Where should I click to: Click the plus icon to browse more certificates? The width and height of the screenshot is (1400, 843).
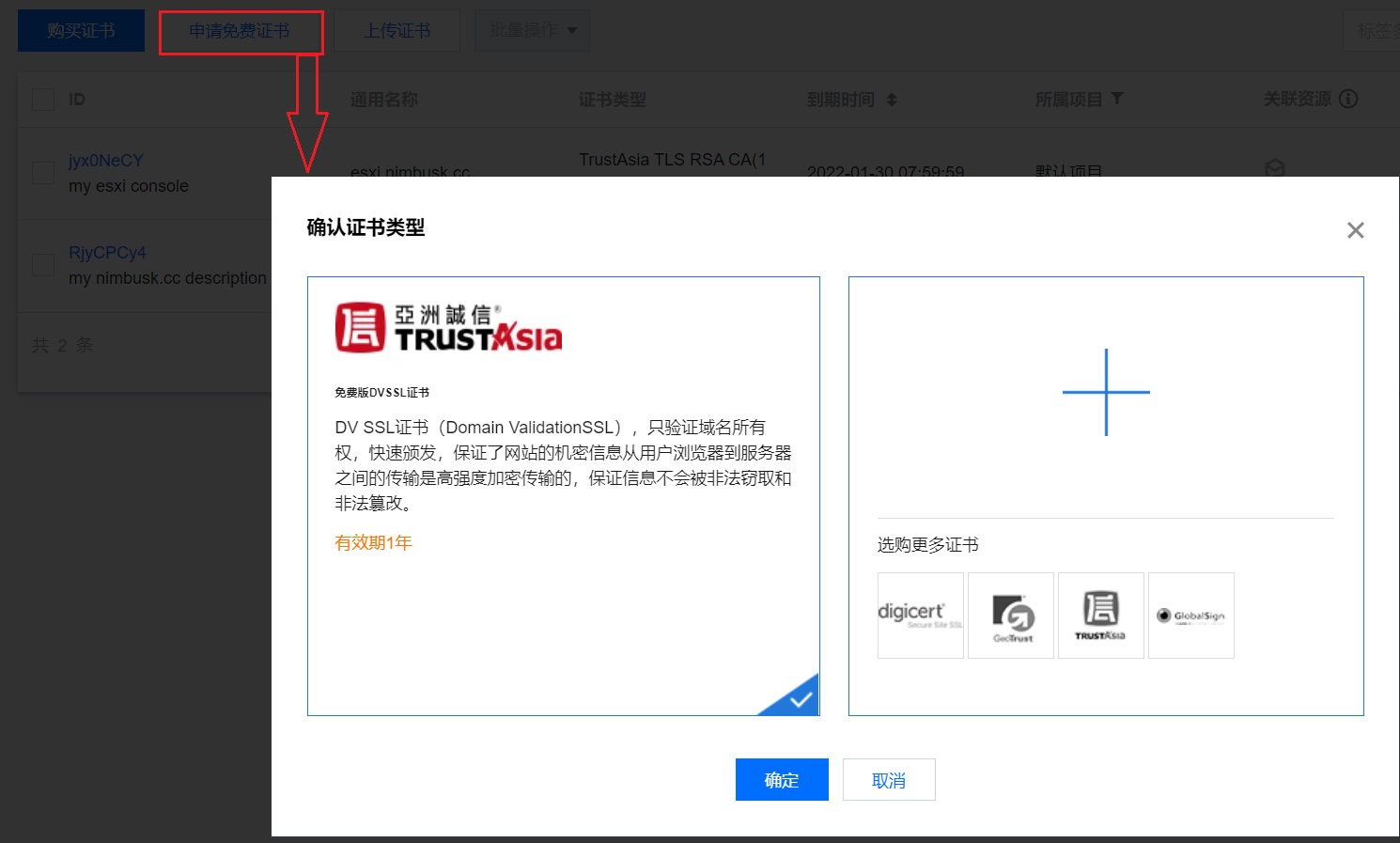1106,392
